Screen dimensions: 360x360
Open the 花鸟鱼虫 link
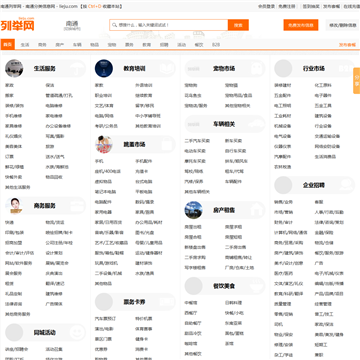(193, 95)
